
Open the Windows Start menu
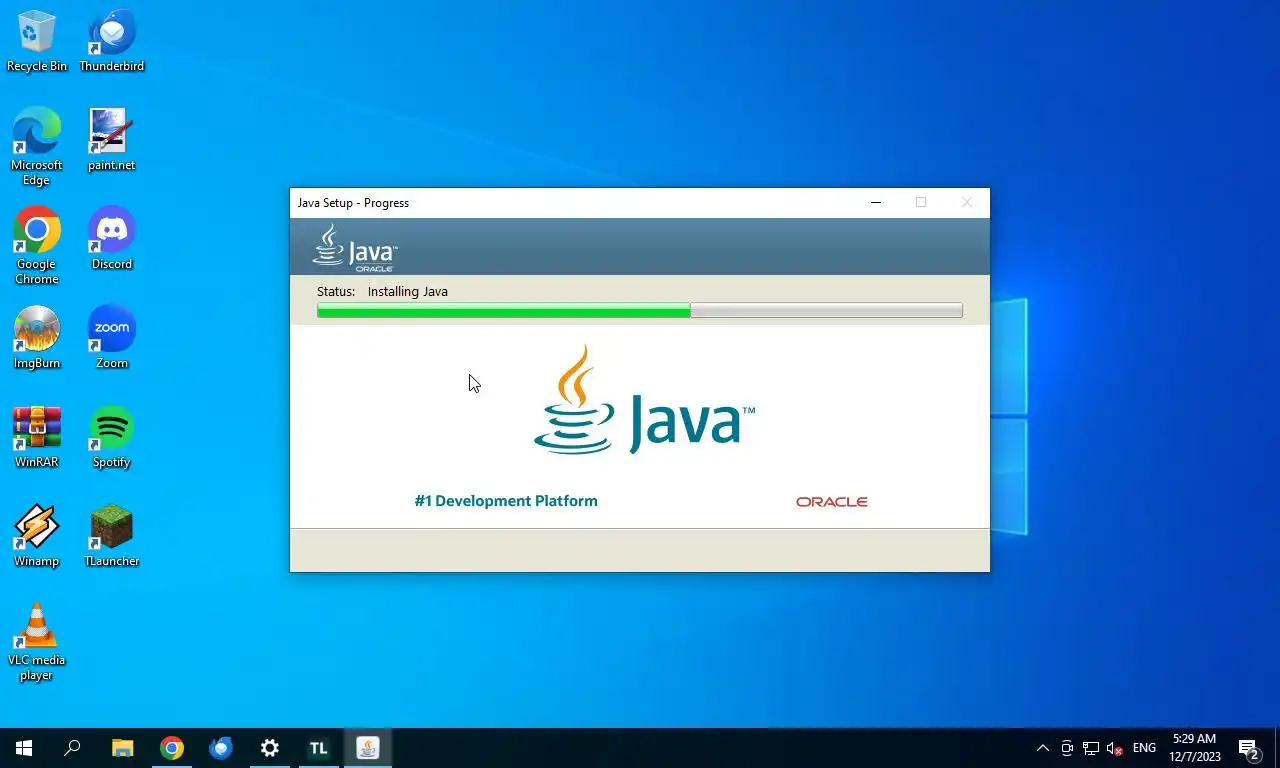tap(24, 748)
